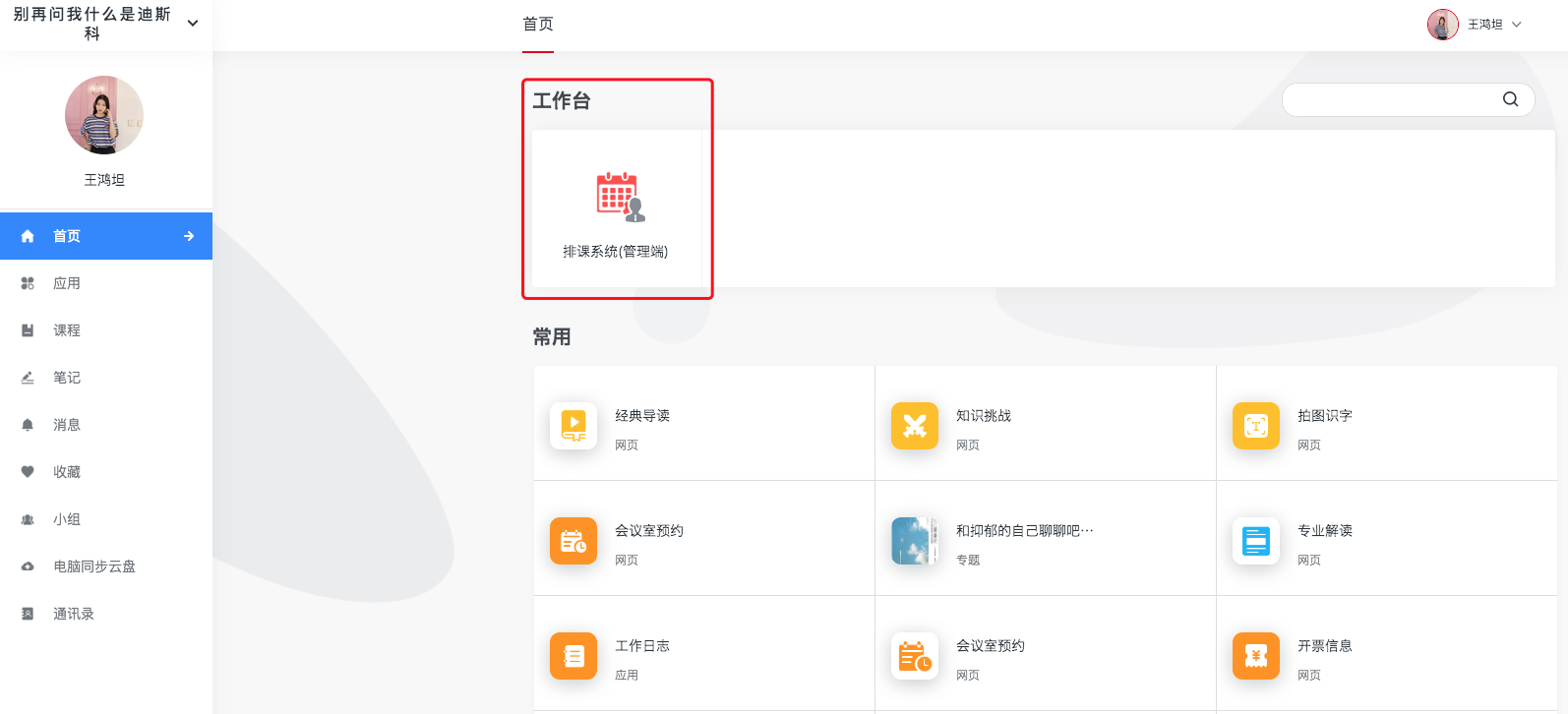Click the arrow on 首页 sidebar item
Screen dimensions: 1568x714
point(189,236)
